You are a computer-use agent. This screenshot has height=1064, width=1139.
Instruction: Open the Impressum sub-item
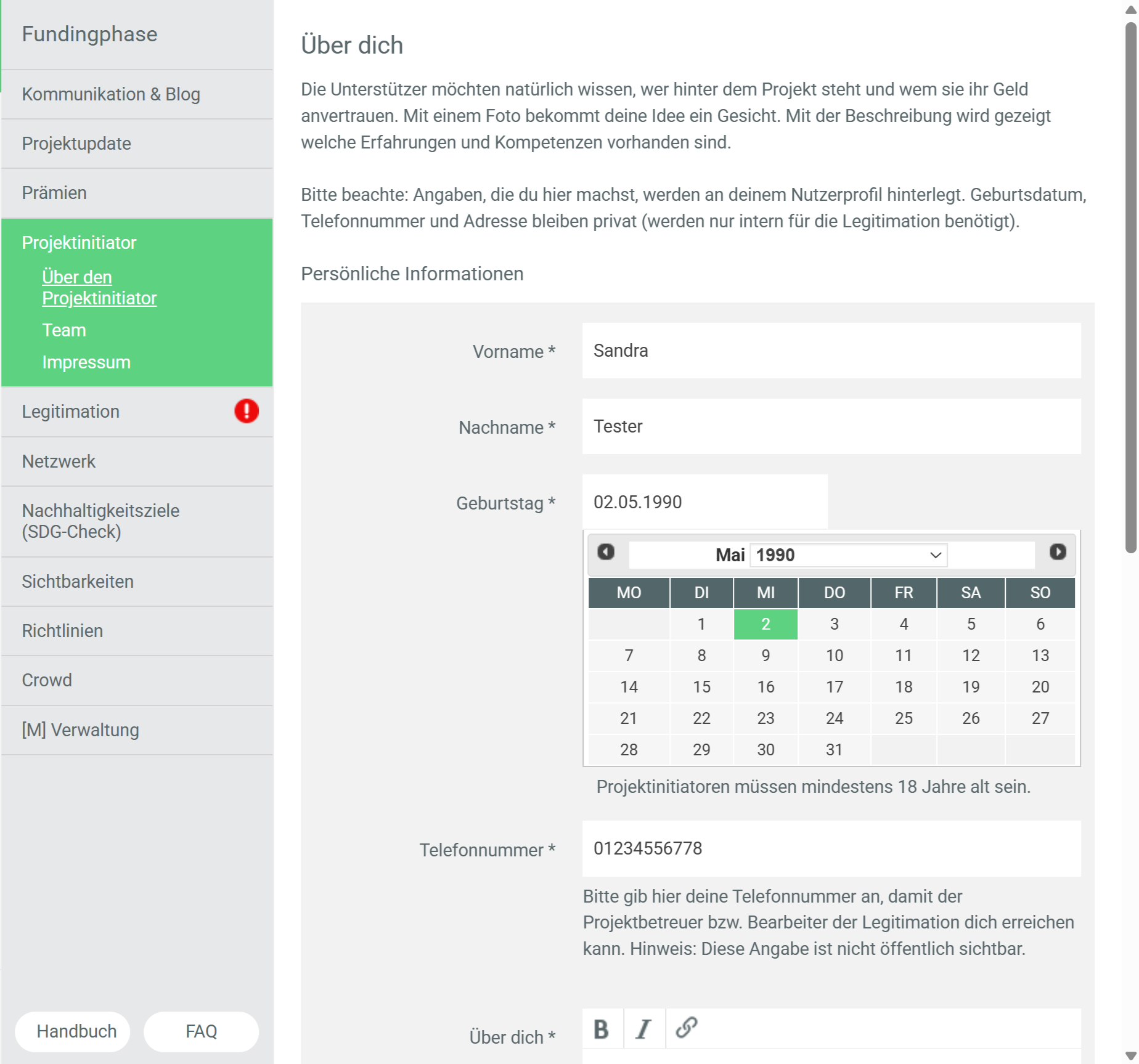[x=86, y=362]
